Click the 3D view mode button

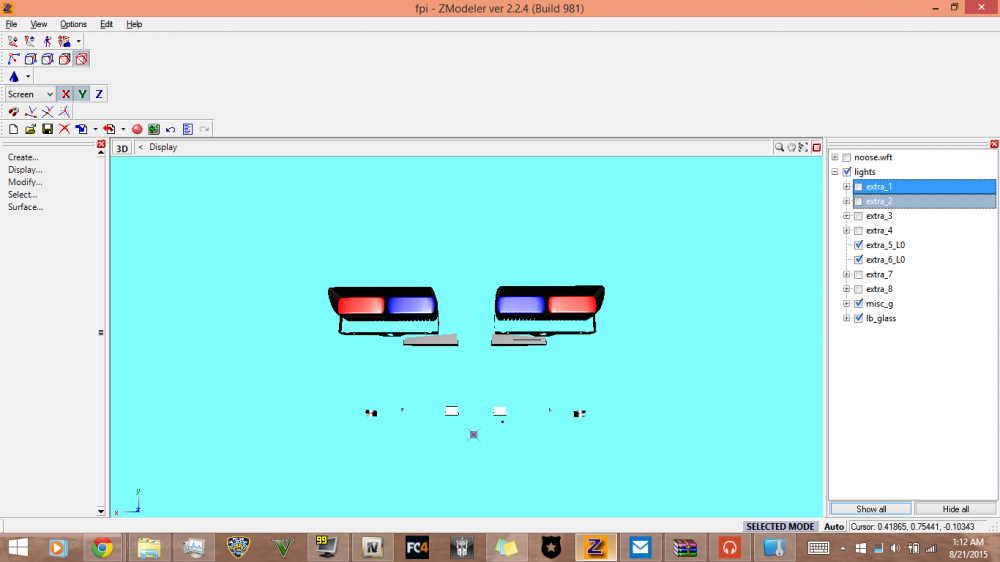point(122,148)
